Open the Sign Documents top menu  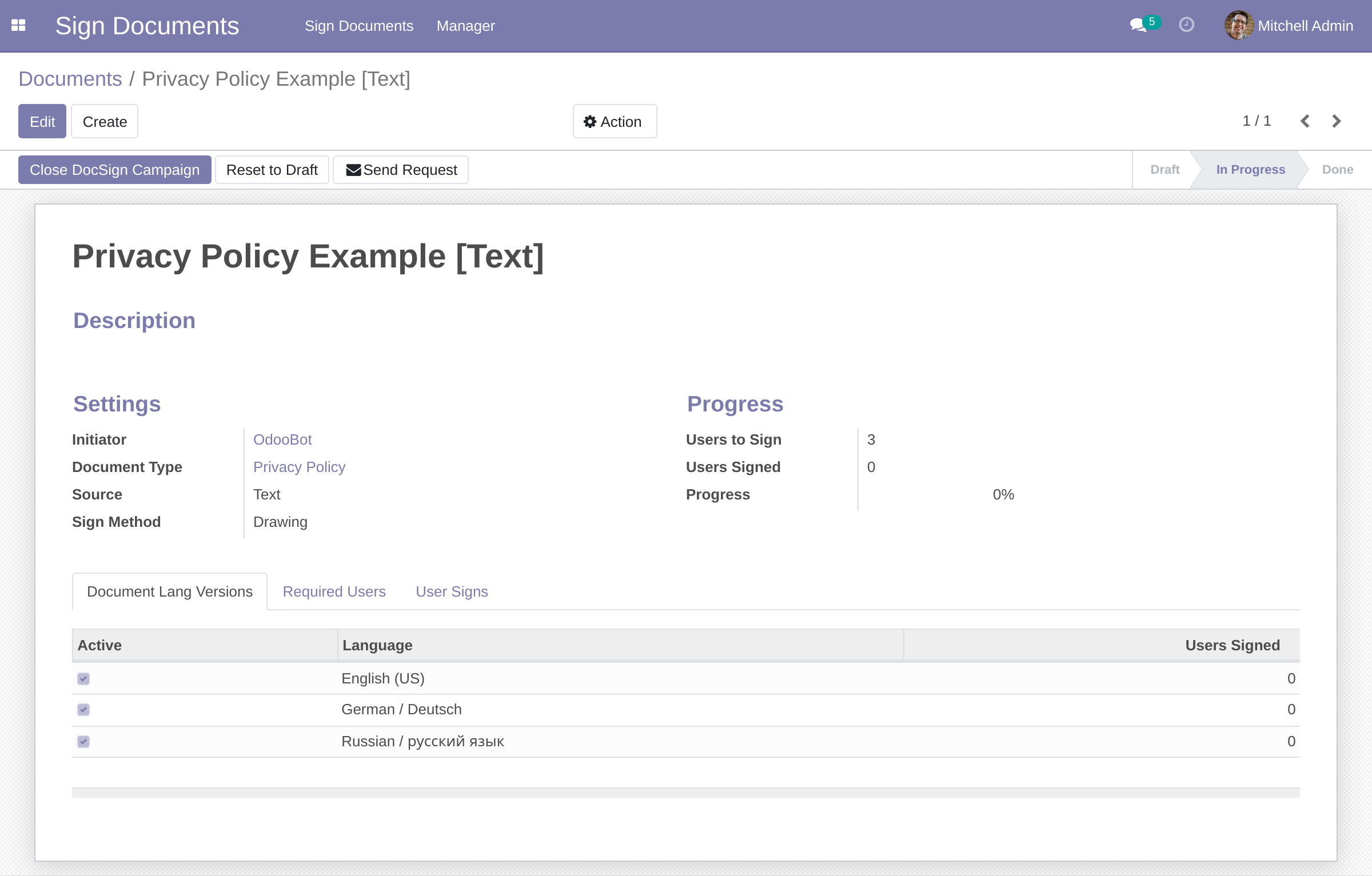click(358, 26)
